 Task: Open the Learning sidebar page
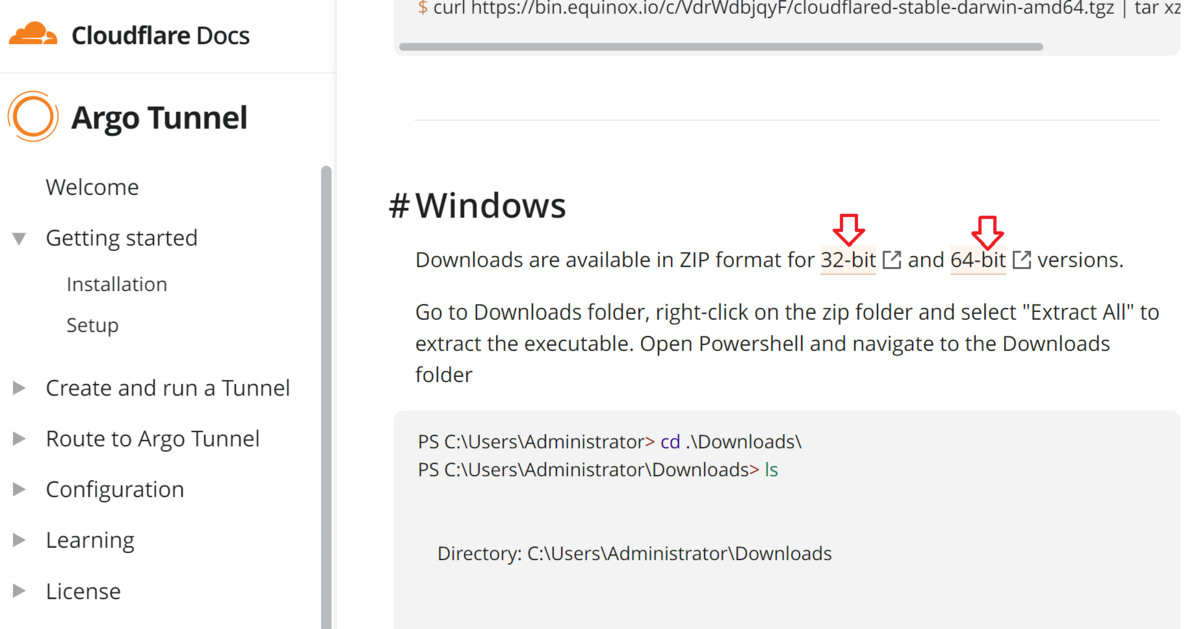pos(90,540)
